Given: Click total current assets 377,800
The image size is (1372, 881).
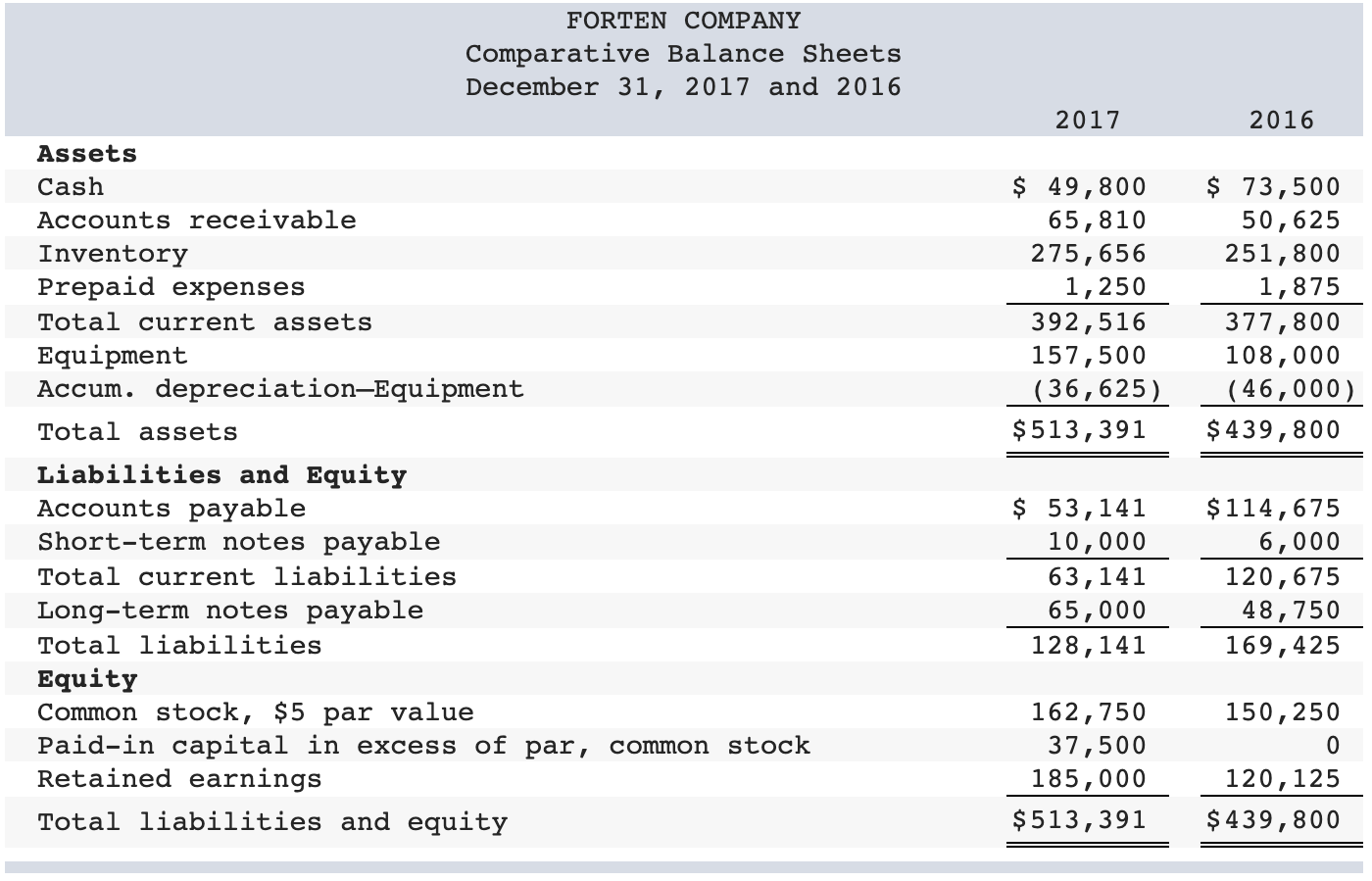Looking at the screenshot, I should click(1282, 321).
